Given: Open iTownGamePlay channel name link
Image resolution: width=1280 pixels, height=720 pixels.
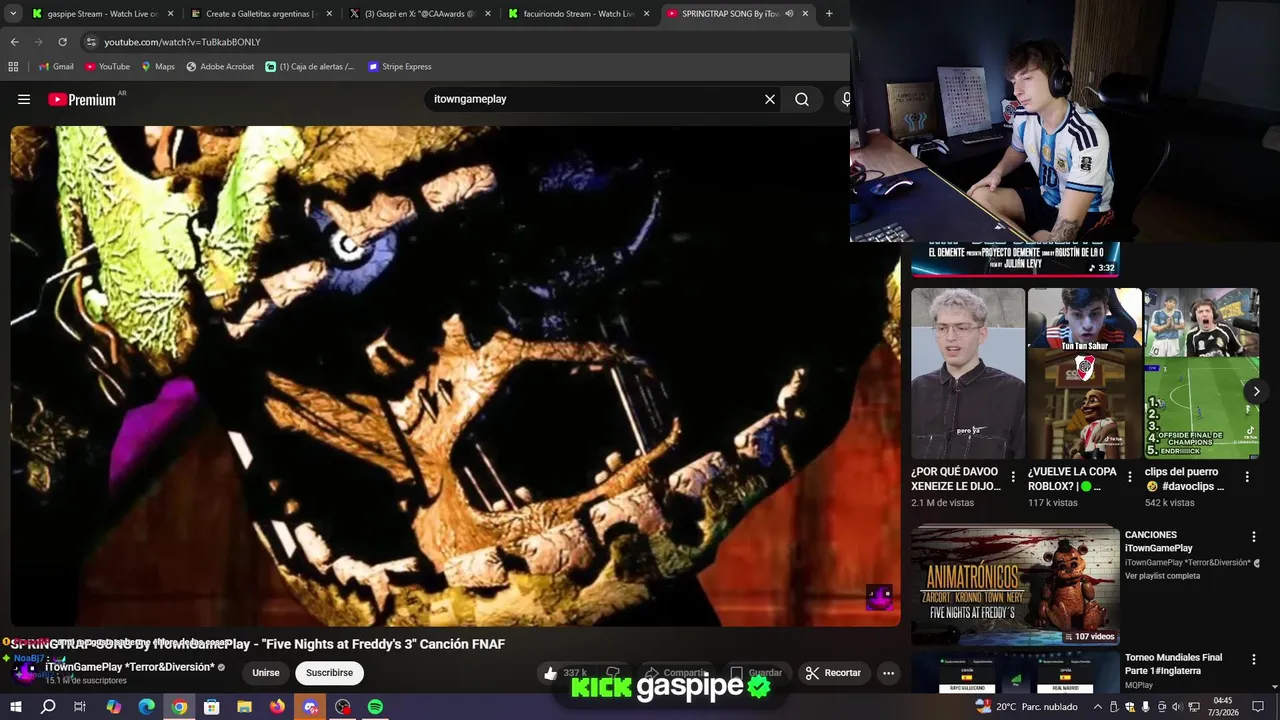Looking at the screenshot, I should 130,667.
